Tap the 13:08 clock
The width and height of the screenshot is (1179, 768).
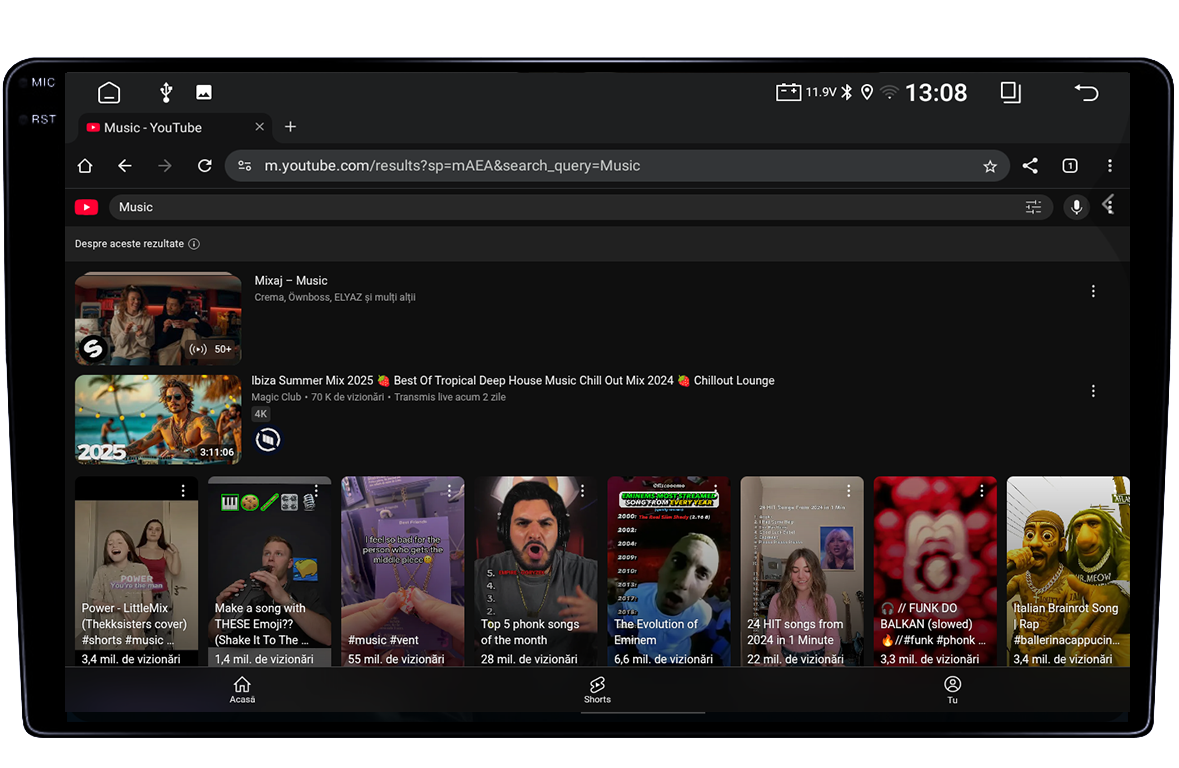coord(936,93)
